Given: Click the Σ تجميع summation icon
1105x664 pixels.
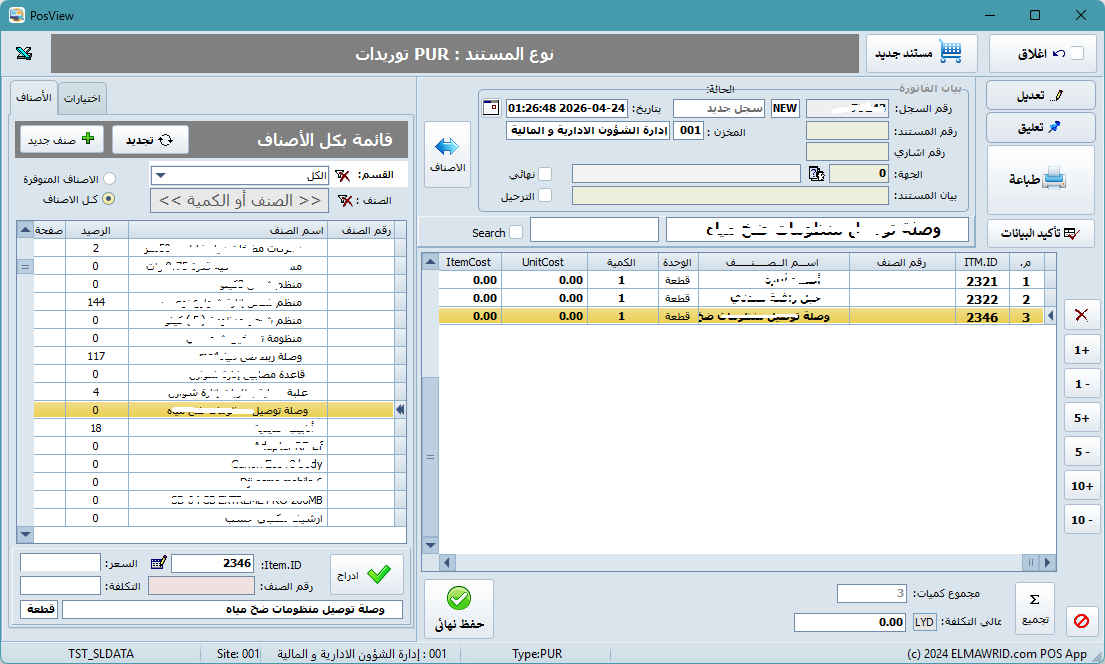Looking at the screenshot, I should coord(1034,608).
